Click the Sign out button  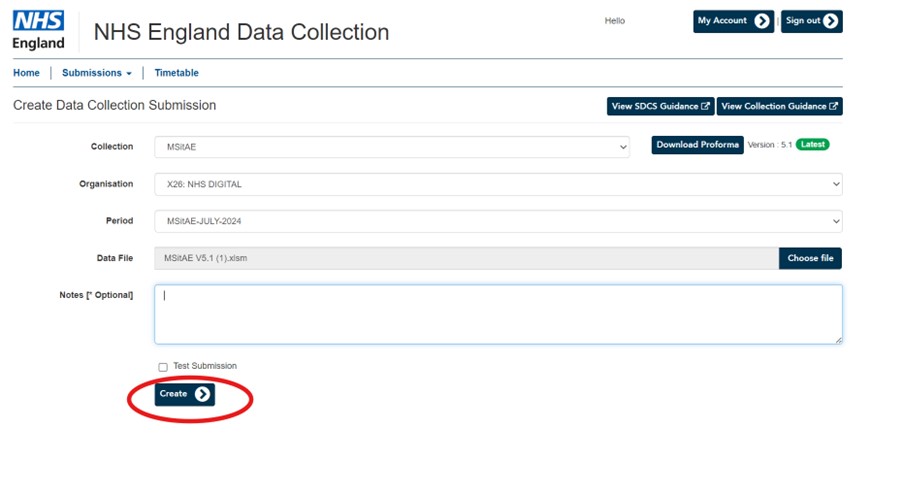[811, 21]
